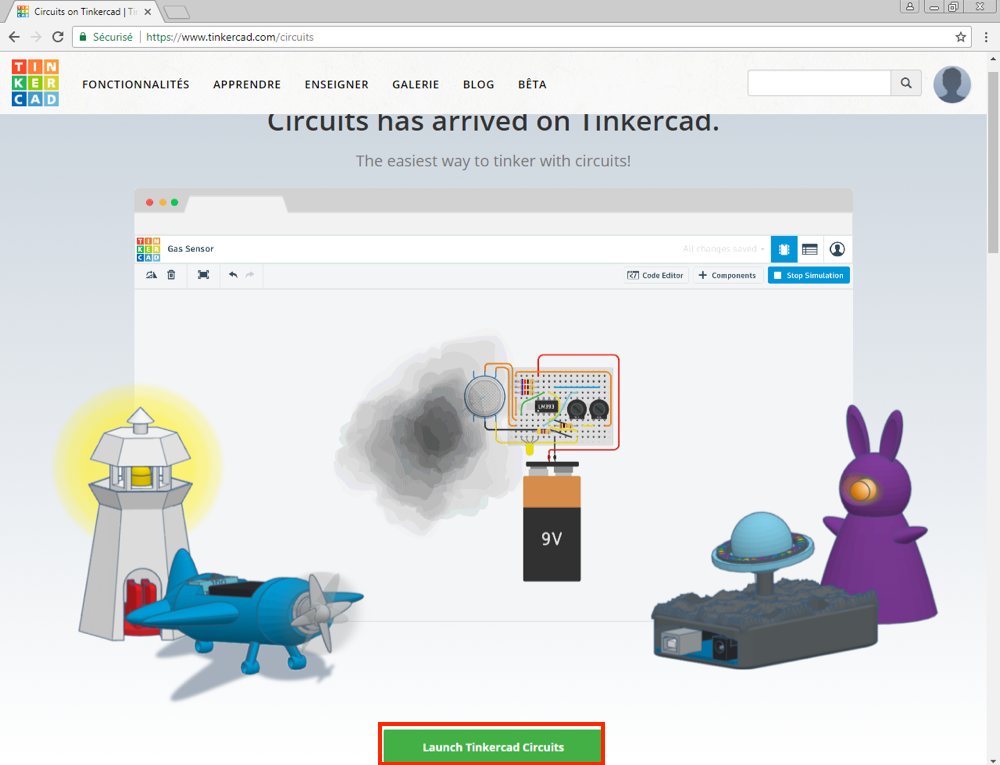Click the page scrollbar up arrow

point(993,59)
